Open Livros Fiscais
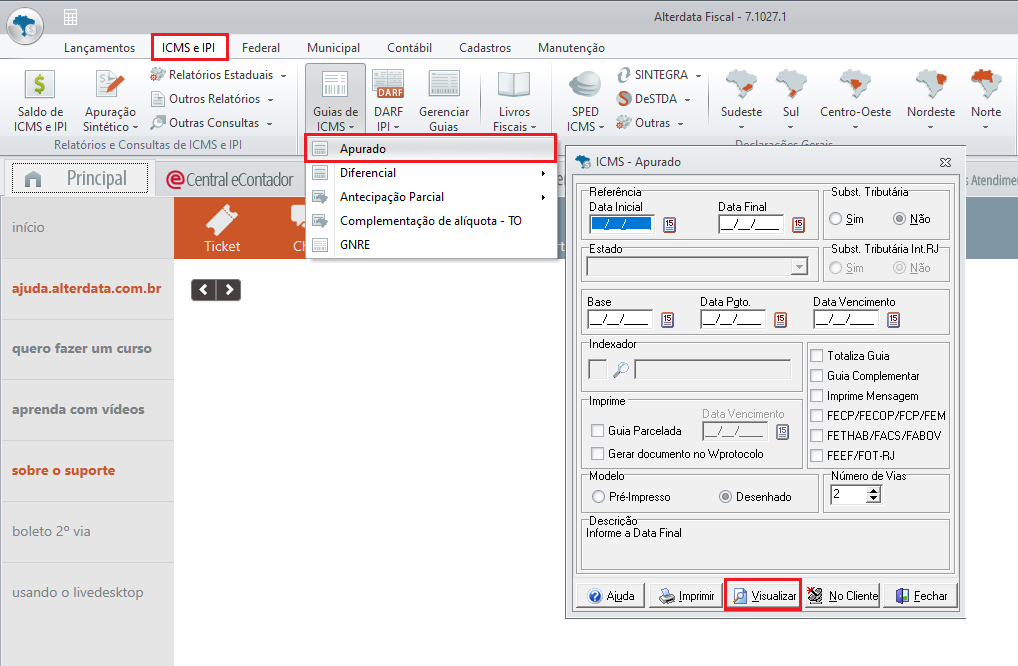Viewport: 1018px width, 666px height. pos(514,101)
